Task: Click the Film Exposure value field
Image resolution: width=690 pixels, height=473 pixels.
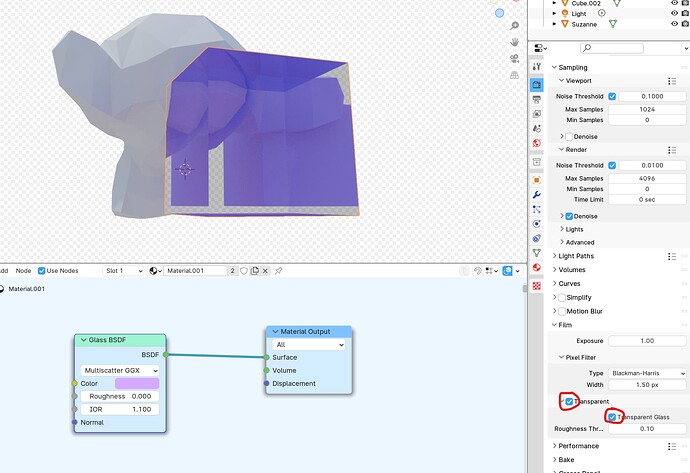Action: pyautogui.click(x=647, y=341)
